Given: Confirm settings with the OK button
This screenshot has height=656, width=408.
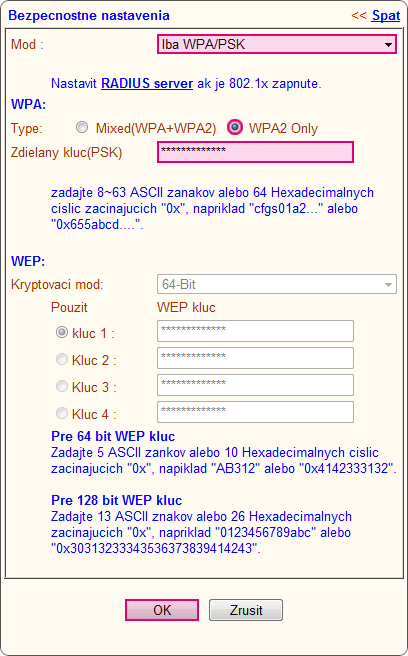Looking at the screenshot, I should [x=162, y=610].
